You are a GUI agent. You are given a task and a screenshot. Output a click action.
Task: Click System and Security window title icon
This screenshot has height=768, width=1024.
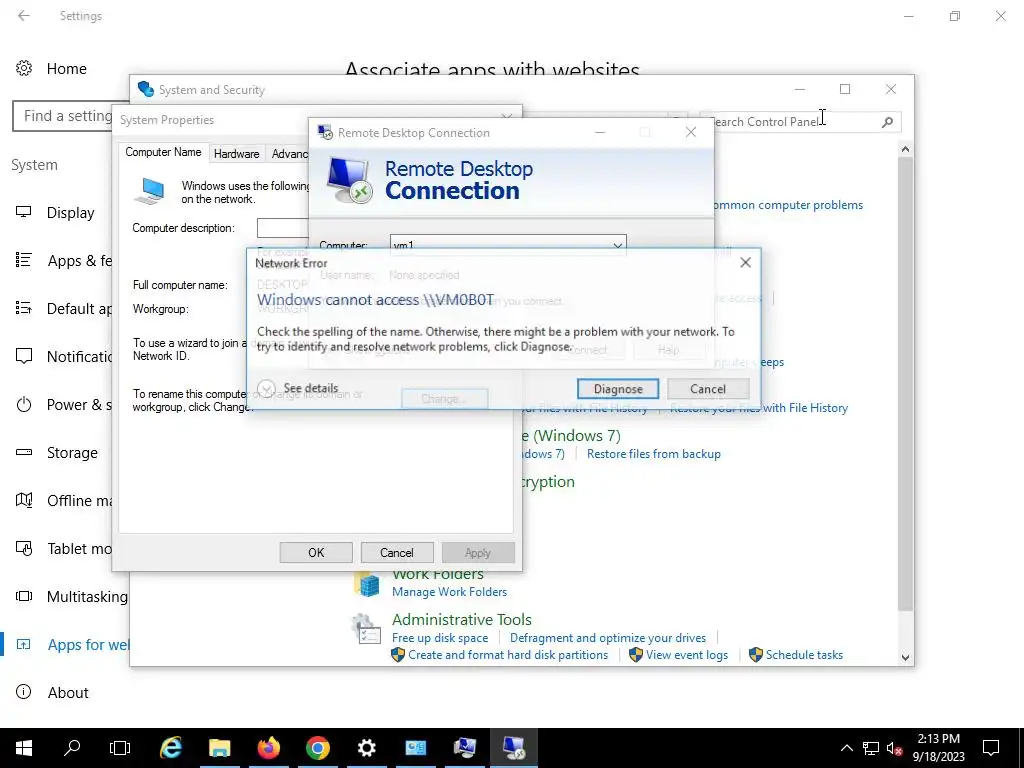(x=146, y=89)
